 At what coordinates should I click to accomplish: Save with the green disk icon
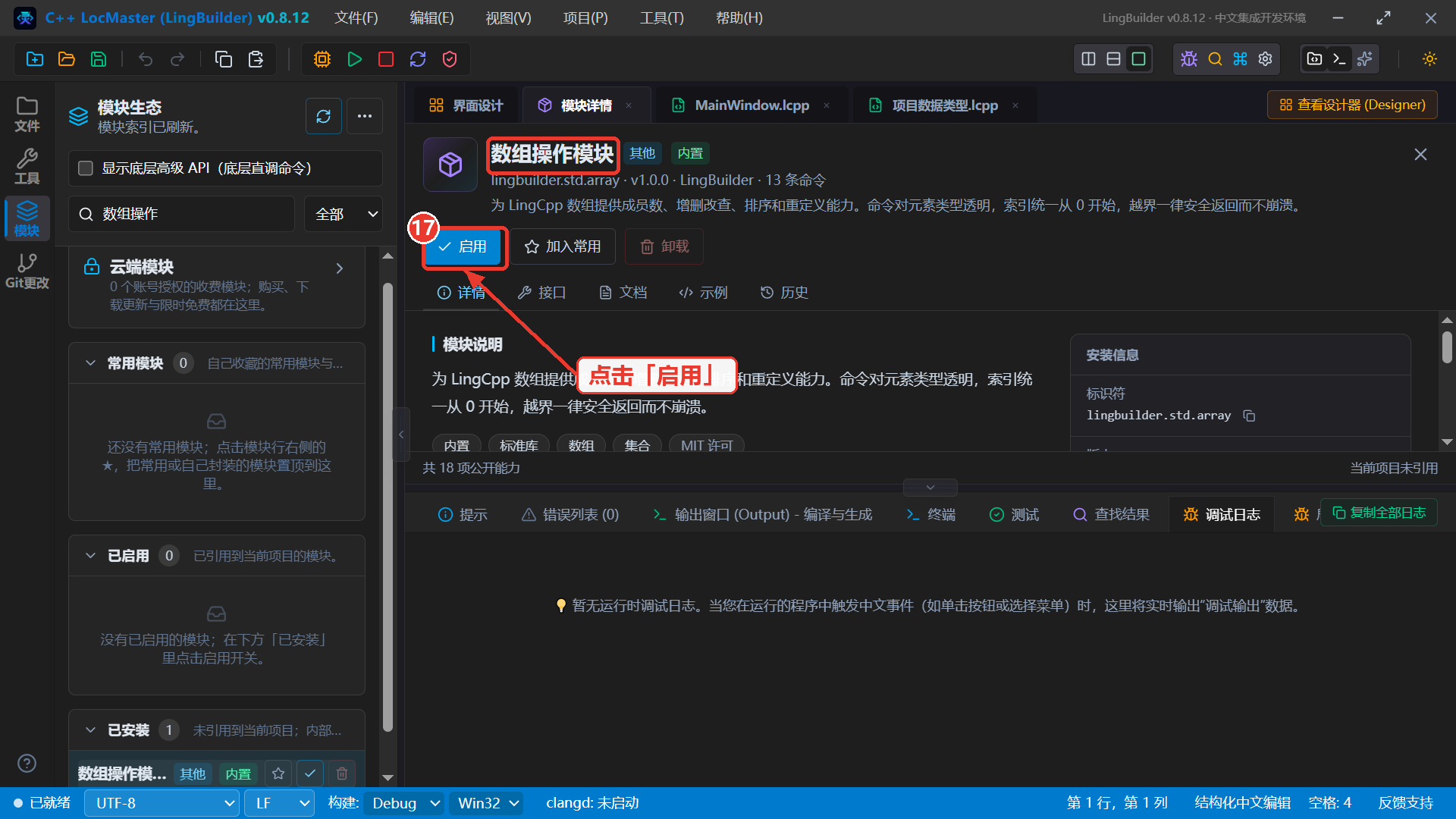point(99,59)
